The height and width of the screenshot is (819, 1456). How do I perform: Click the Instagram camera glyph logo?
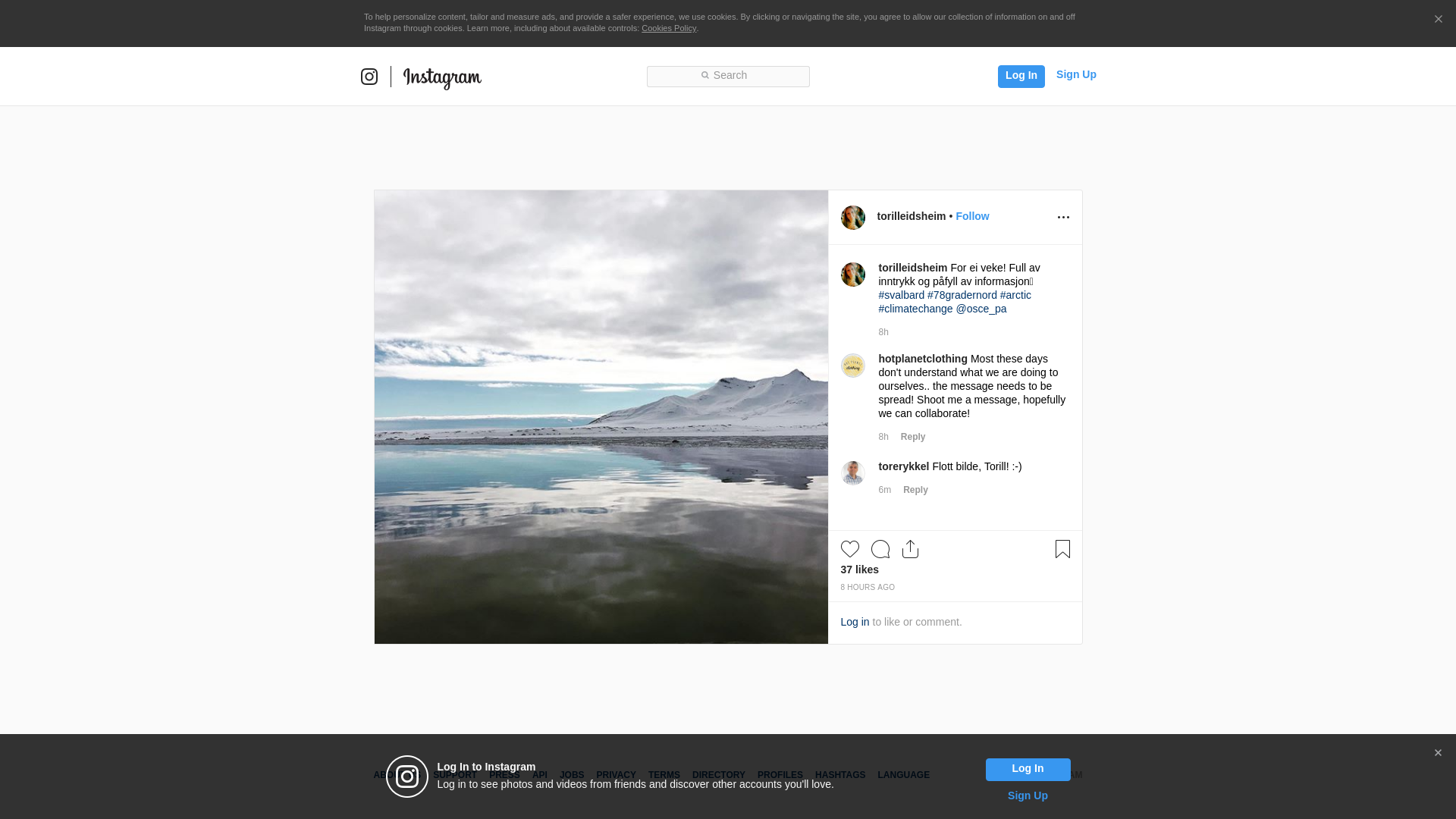tap(369, 77)
